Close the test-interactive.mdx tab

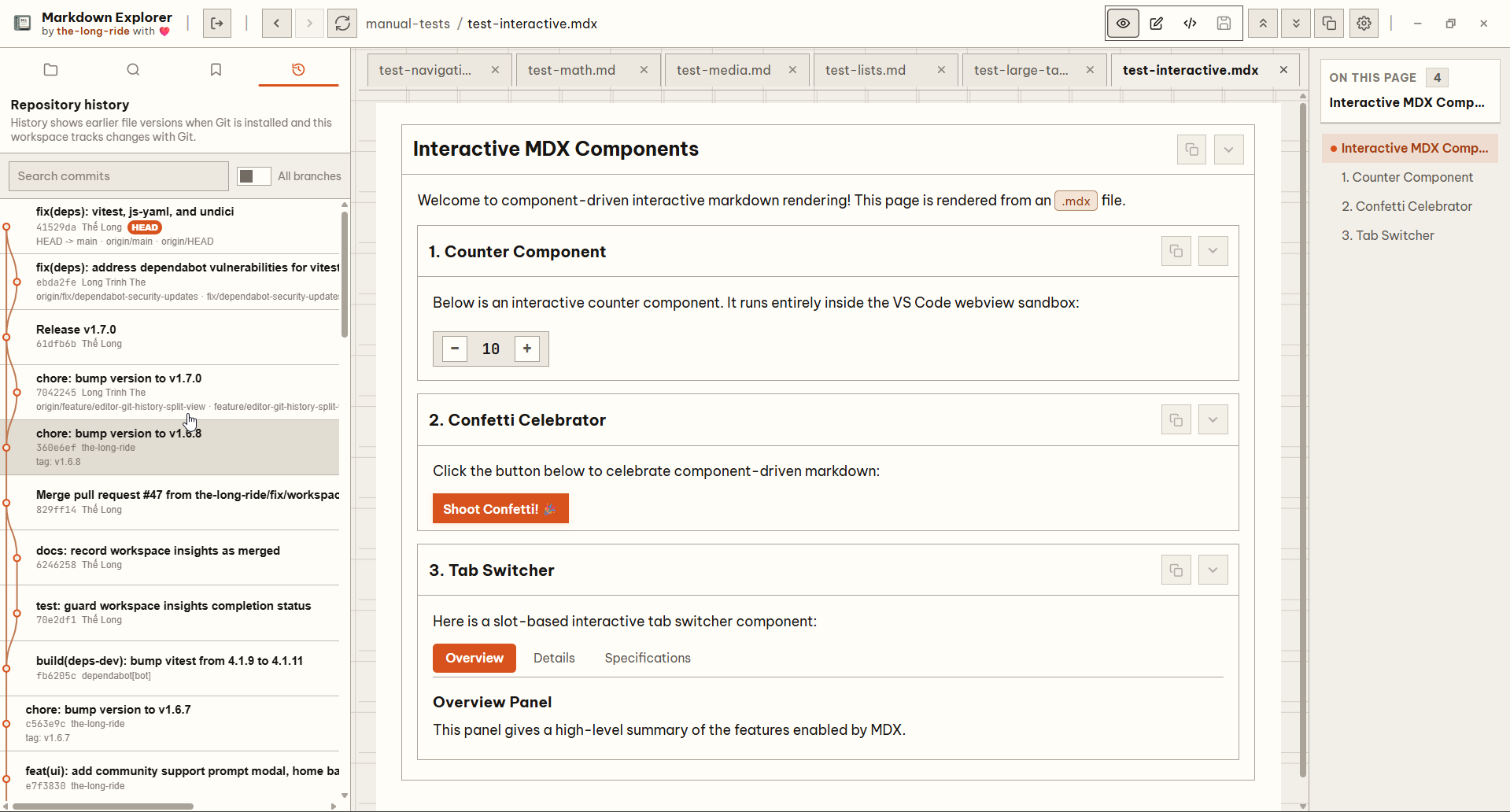tap(1283, 70)
